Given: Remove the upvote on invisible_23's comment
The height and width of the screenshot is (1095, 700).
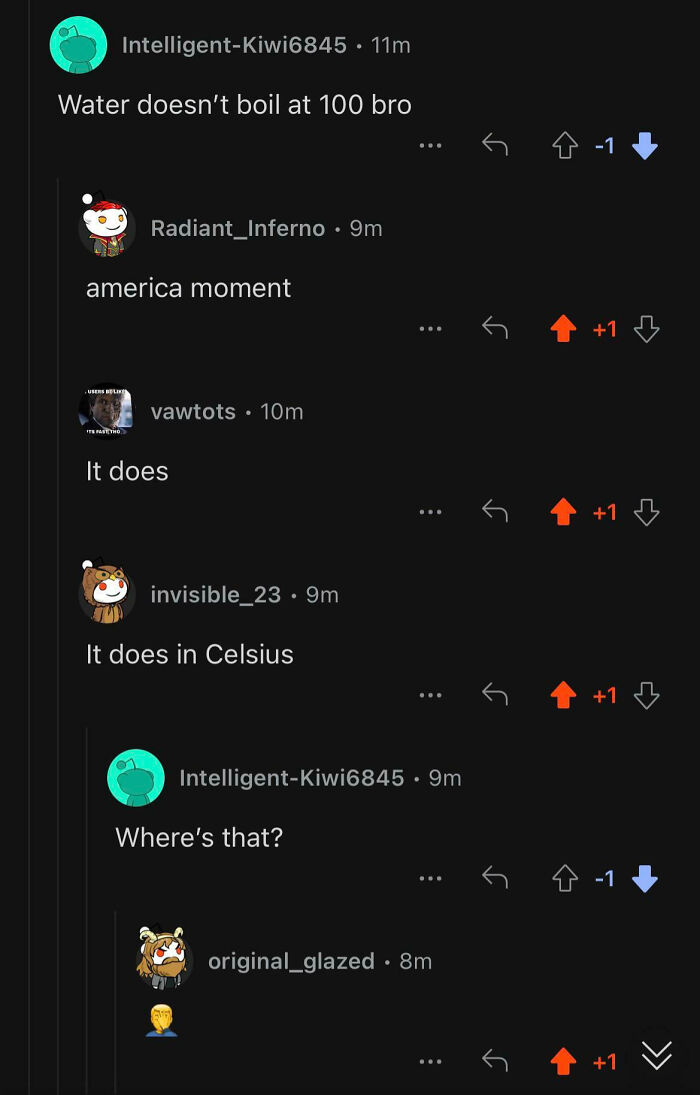Looking at the screenshot, I should (x=565, y=694).
